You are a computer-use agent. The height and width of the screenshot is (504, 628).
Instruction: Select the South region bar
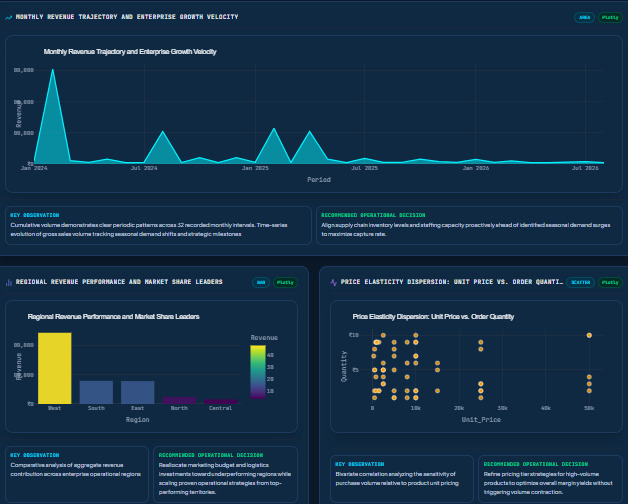(96, 392)
